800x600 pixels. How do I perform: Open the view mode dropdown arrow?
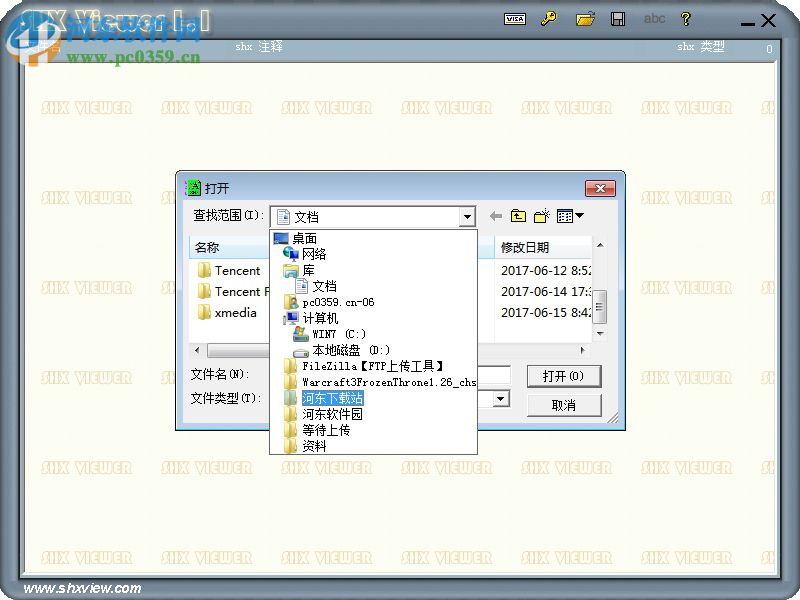click(578, 216)
